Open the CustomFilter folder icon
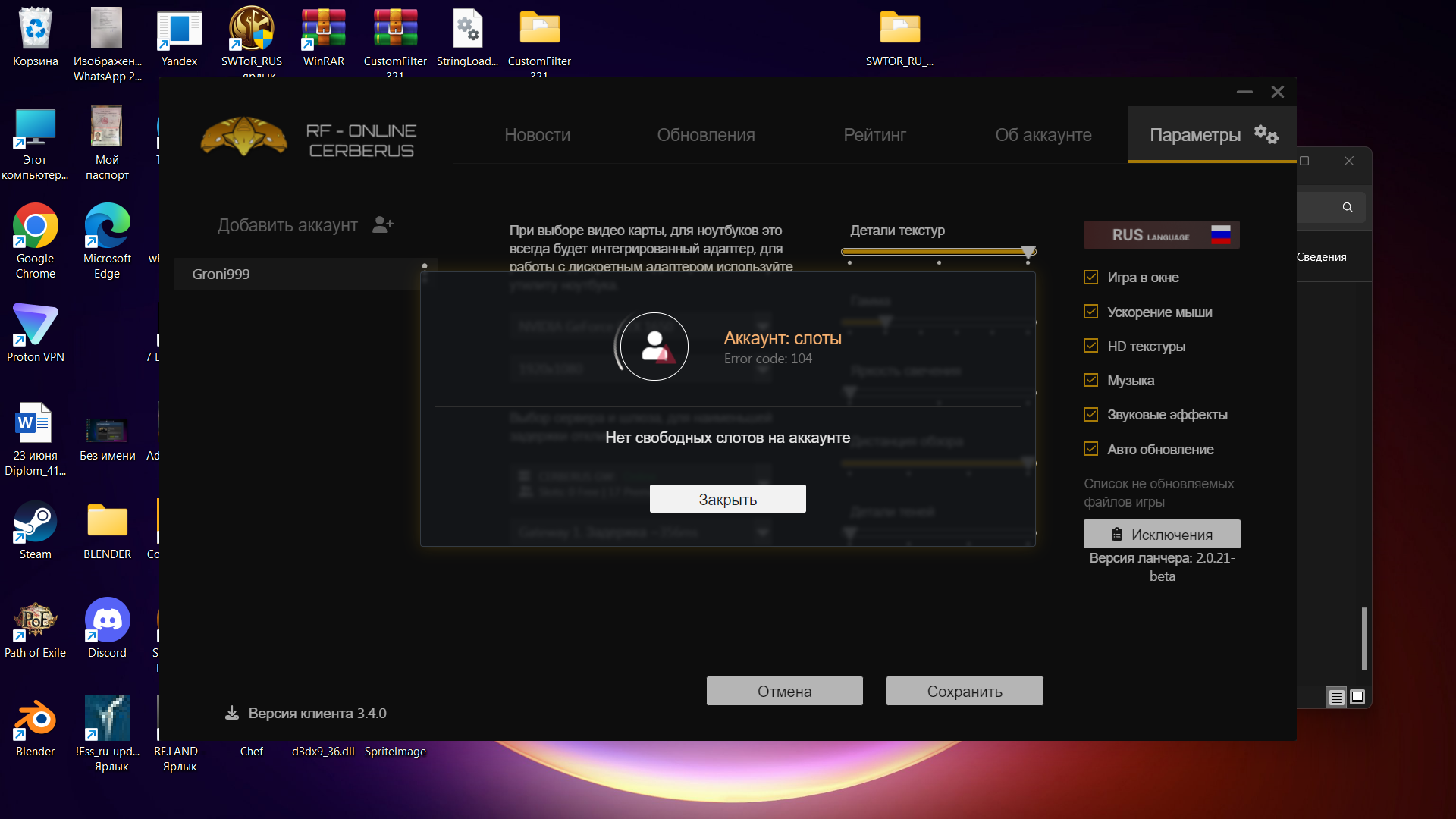Screen dimensions: 1456x819 539,29
